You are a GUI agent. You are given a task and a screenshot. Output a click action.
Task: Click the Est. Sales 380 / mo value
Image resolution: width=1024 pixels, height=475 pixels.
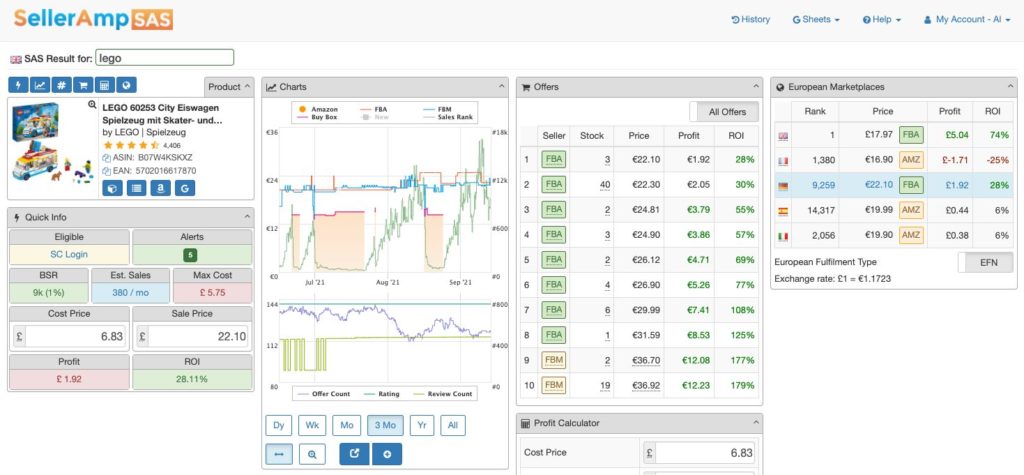pyautogui.click(x=130, y=293)
